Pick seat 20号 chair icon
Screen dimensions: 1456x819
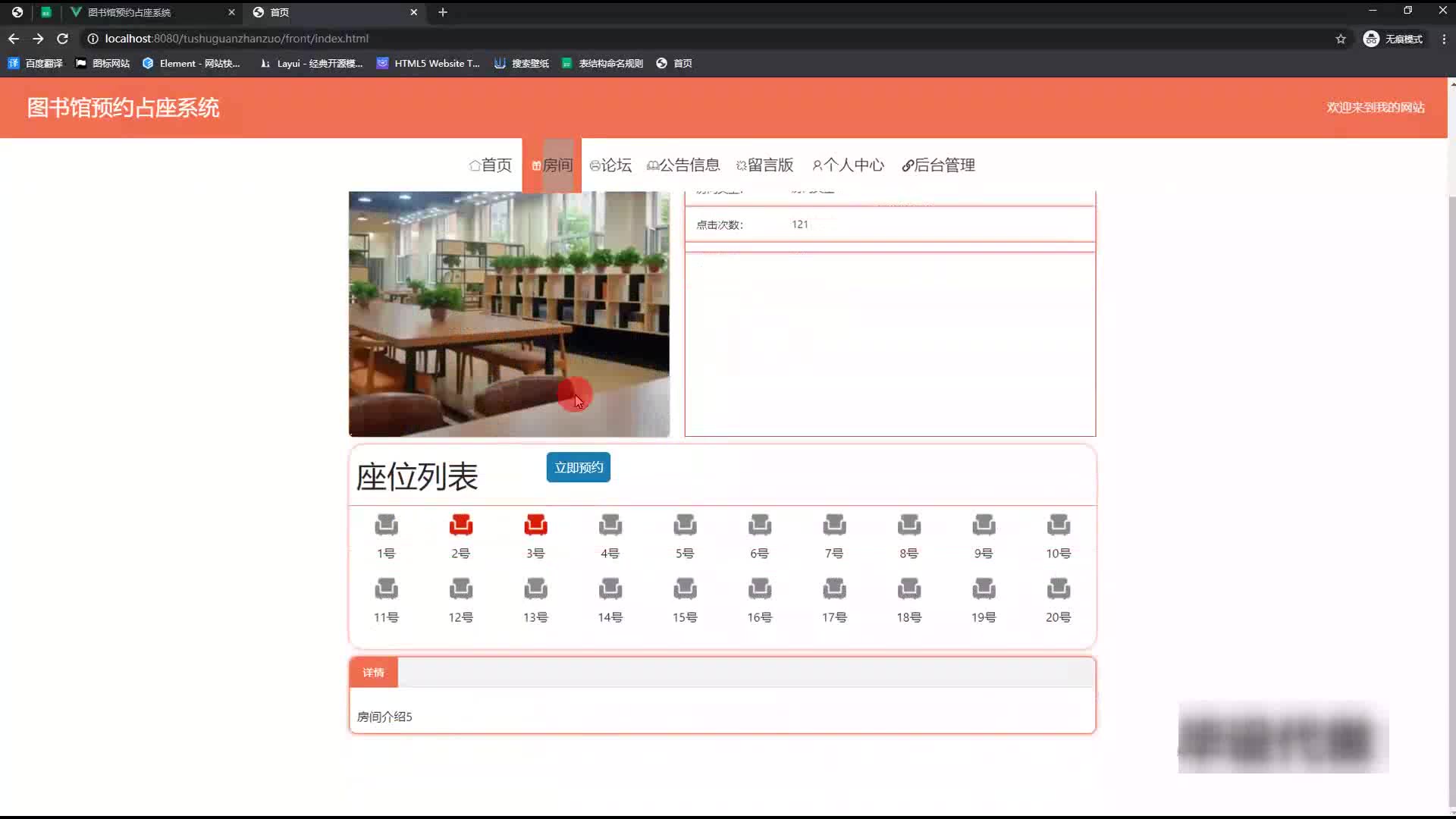(1058, 588)
